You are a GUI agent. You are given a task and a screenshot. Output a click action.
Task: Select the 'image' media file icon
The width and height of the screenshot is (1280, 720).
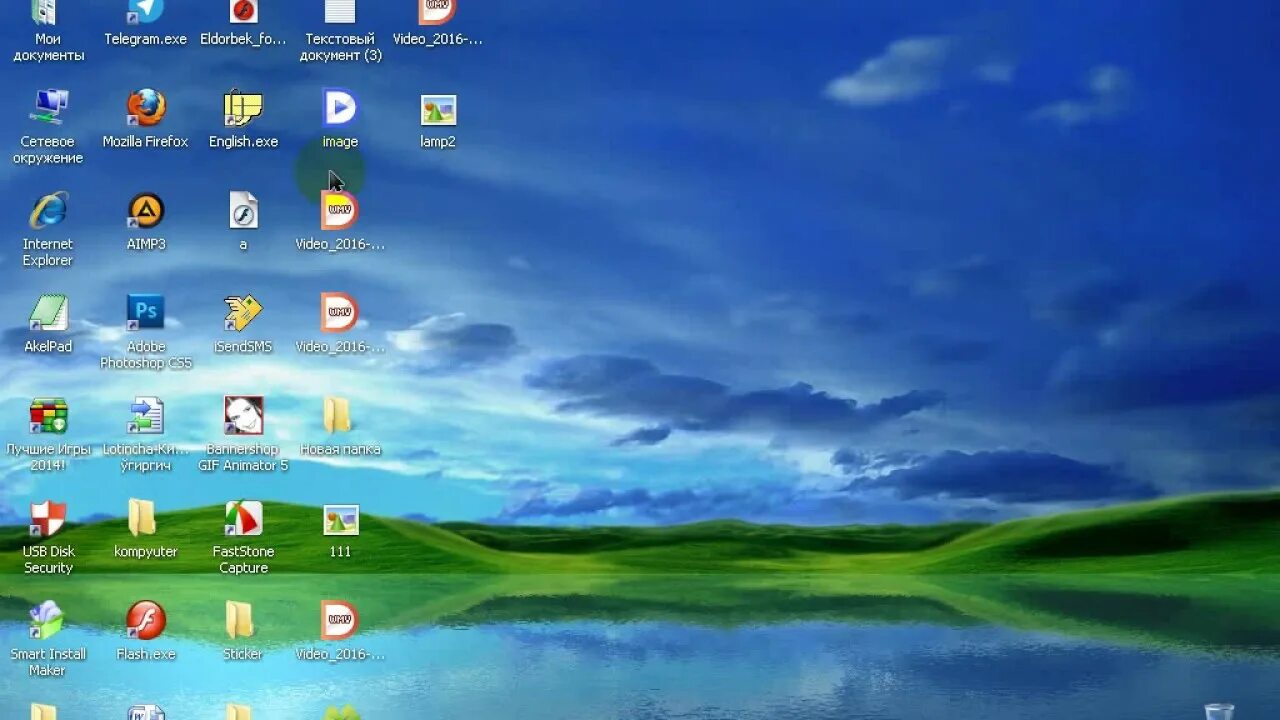(340, 119)
